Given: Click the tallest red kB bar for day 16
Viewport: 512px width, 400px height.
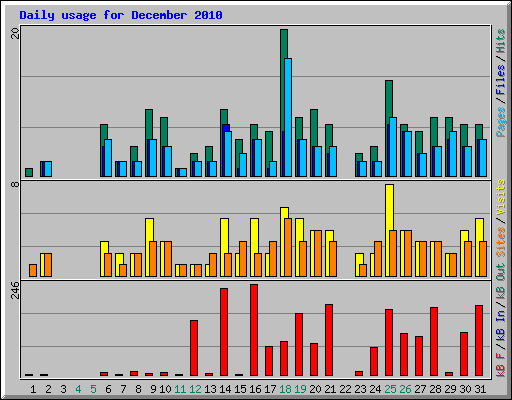Looking at the screenshot, I should click(x=254, y=330).
